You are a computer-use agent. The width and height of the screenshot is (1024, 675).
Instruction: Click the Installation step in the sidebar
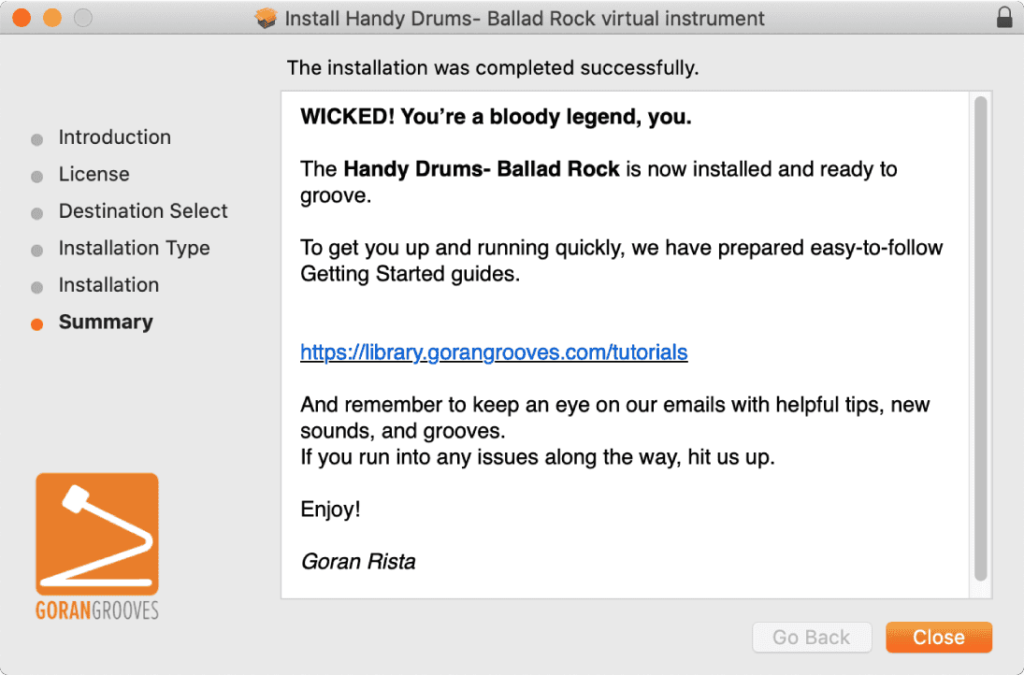pyautogui.click(x=108, y=285)
